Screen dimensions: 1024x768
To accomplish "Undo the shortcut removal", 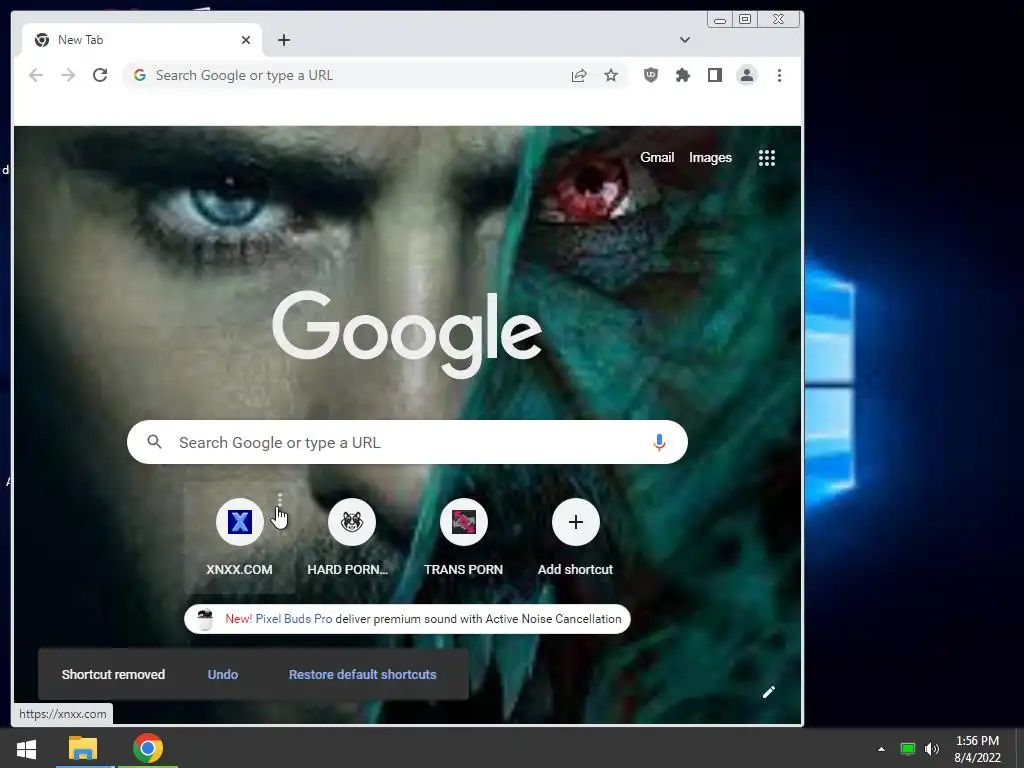I will tap(223, 675).
